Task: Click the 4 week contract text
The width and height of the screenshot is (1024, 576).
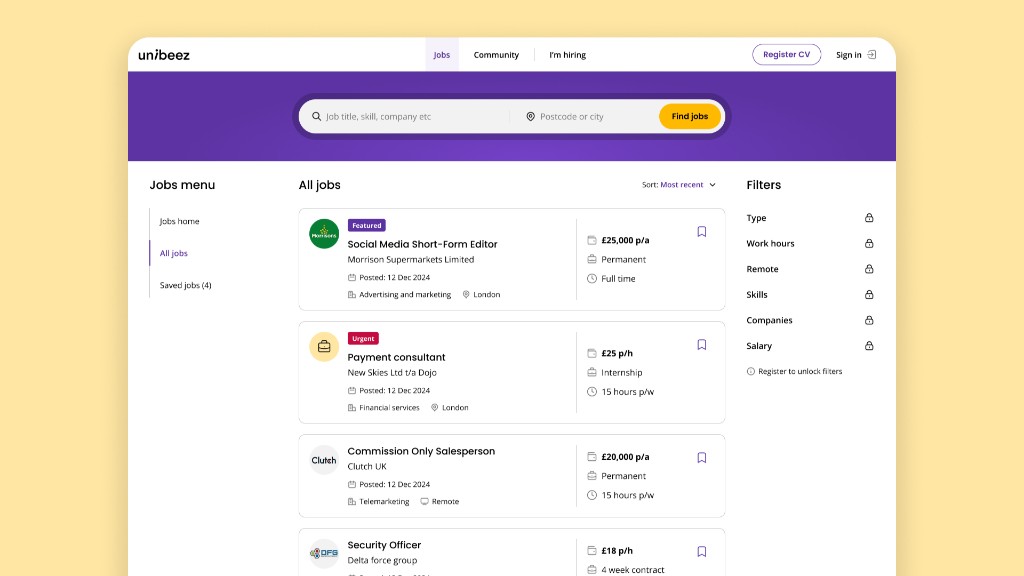Action: [633, 570]
